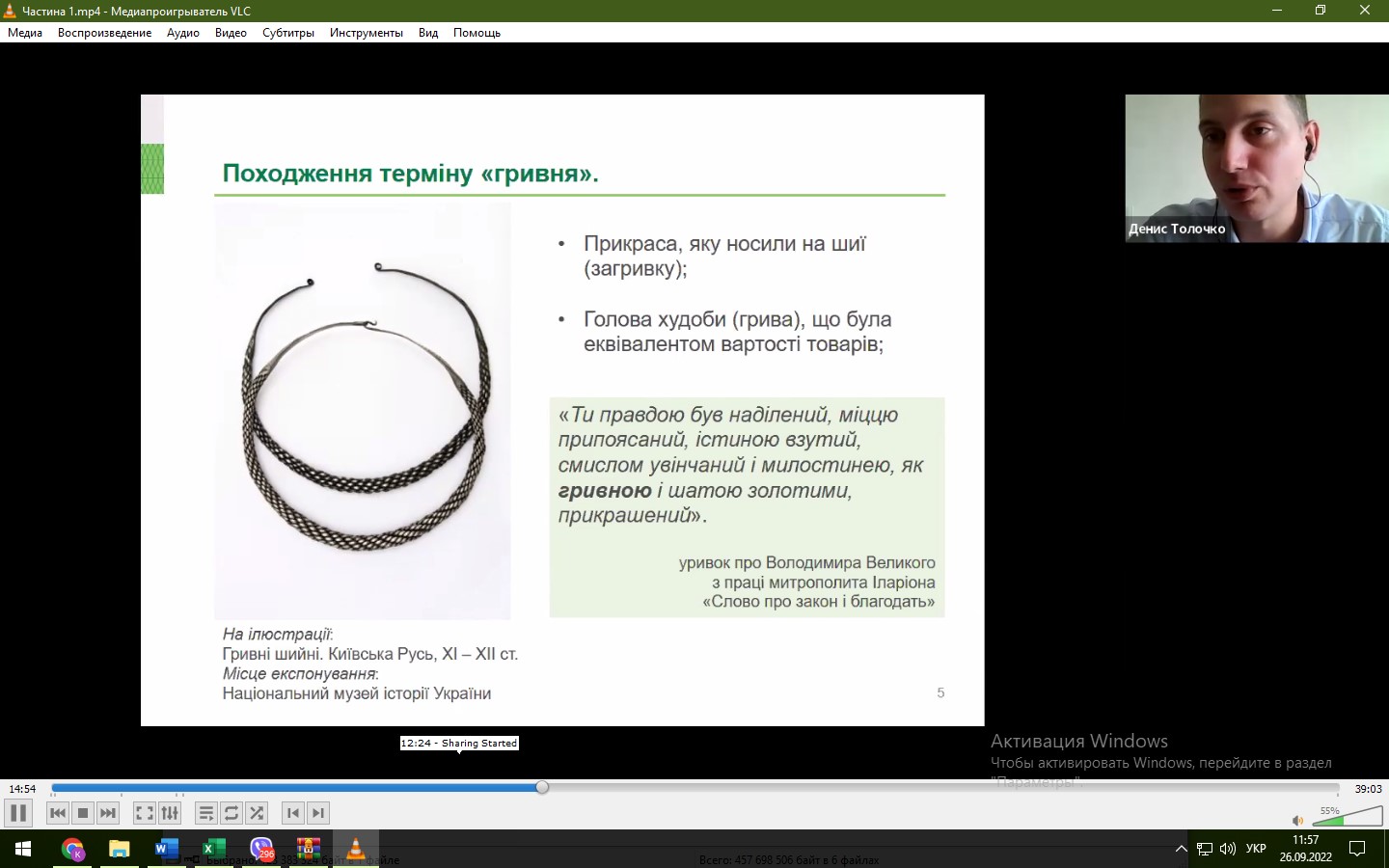Skip to the next media item
Image resolution: width=1389 pixels, height=868 pixels.
[x=108, y=813]
